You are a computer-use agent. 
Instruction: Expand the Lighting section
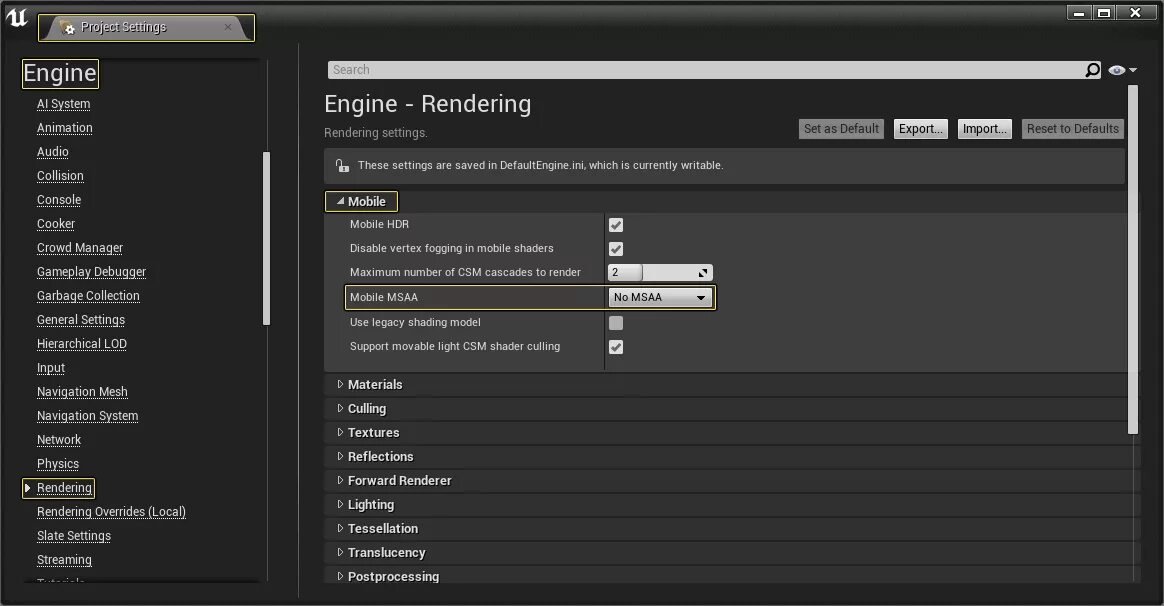click(369, 504)
